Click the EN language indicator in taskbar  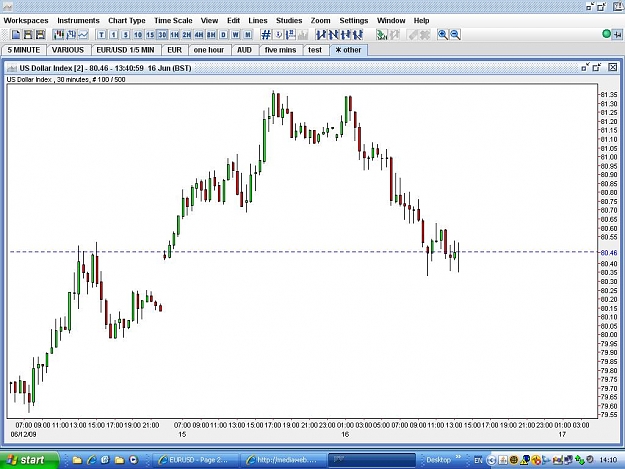click(x=478, y=460)
